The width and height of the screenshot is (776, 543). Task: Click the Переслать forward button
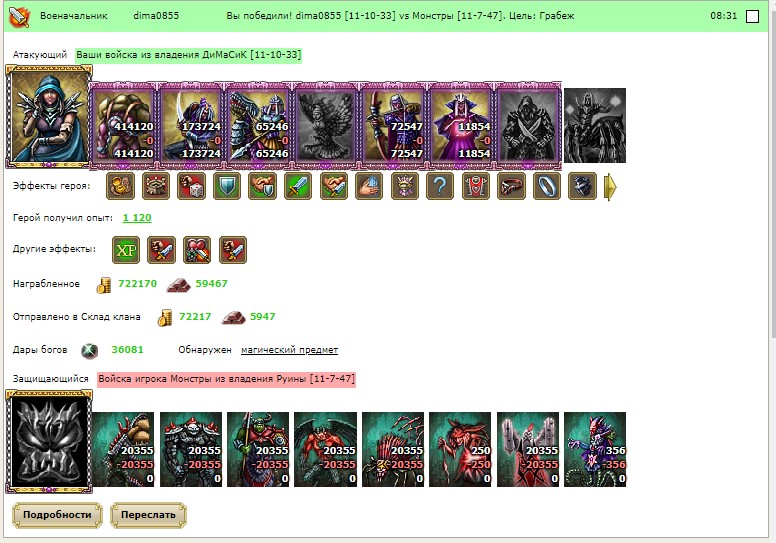[x=148, y=515]
